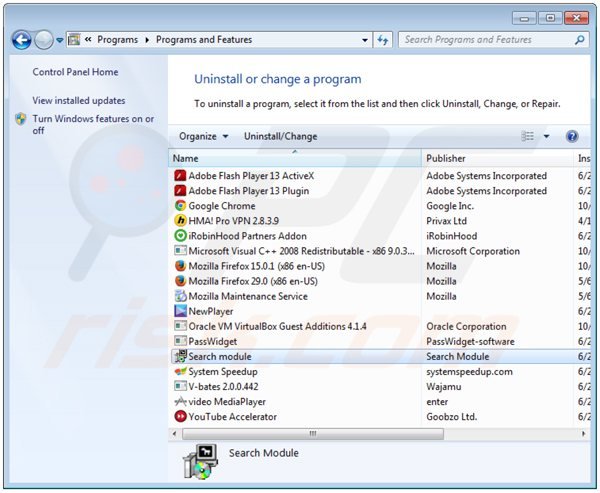Click the Mozilla Maintenance Service icon

pos(180,296)
